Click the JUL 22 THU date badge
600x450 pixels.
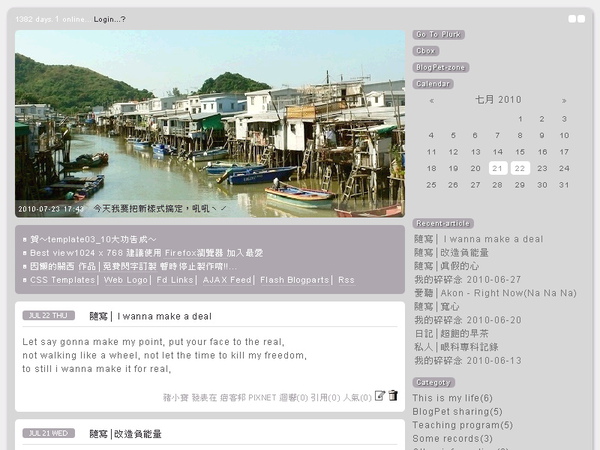(x=49, y=316)
